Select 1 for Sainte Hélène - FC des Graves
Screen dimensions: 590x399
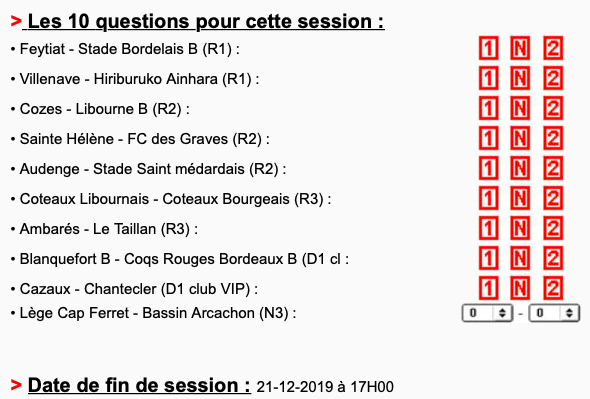coord(488,138)
